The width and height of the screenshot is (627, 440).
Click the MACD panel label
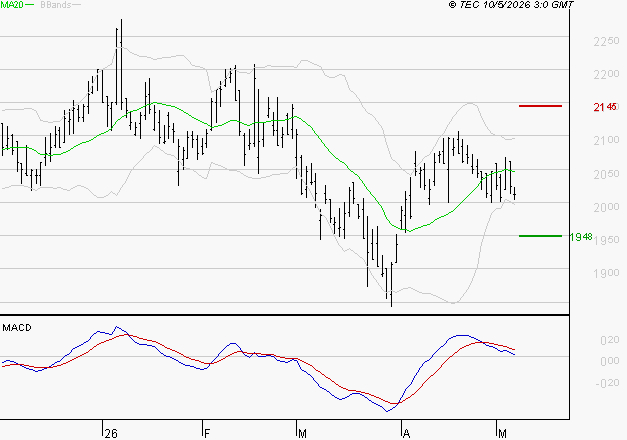coord(17,328)
